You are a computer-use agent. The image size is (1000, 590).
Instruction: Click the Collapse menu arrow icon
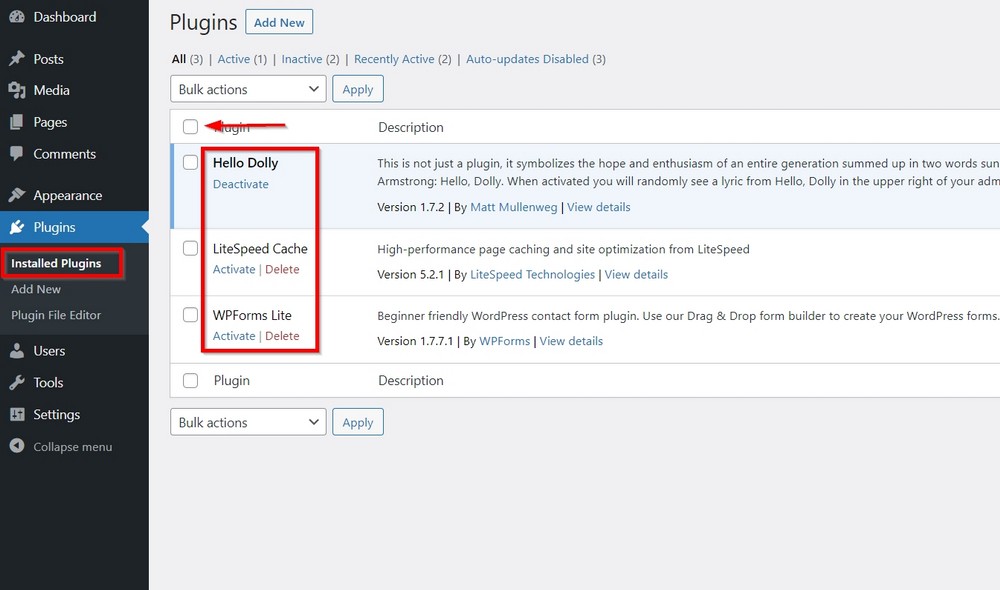tap(17, 446)
